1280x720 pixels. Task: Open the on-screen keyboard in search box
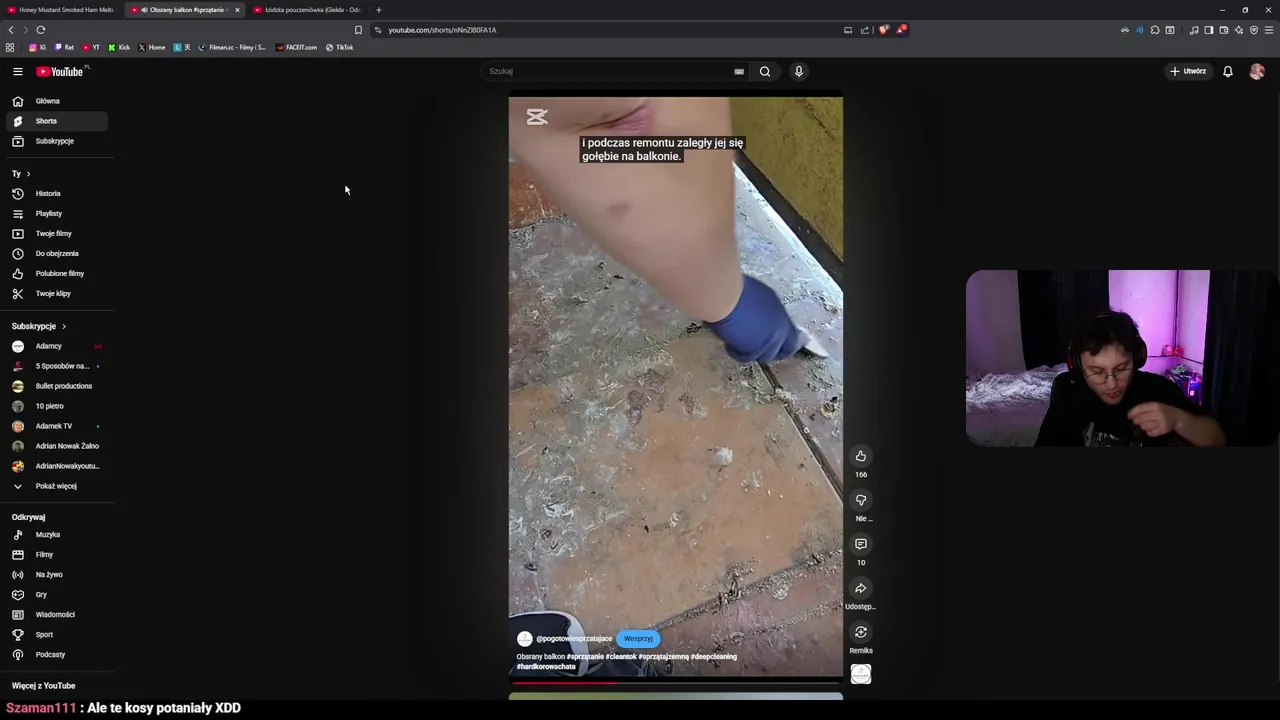click(739, 72)
